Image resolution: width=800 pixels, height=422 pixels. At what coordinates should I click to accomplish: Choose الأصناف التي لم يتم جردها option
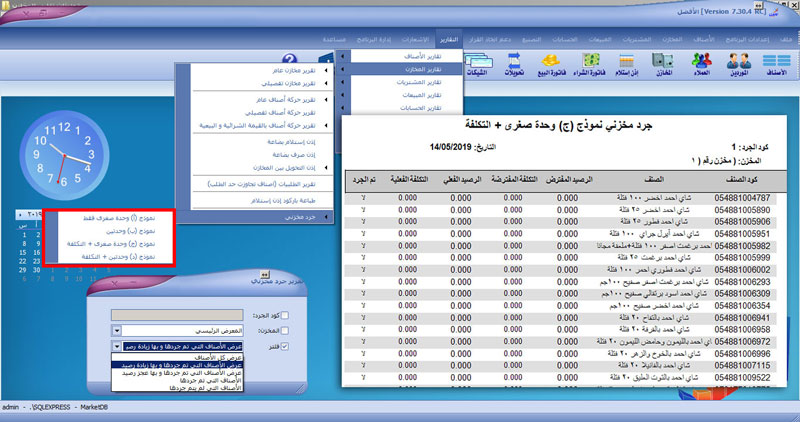pyautogui.click(x=177, y=388)
